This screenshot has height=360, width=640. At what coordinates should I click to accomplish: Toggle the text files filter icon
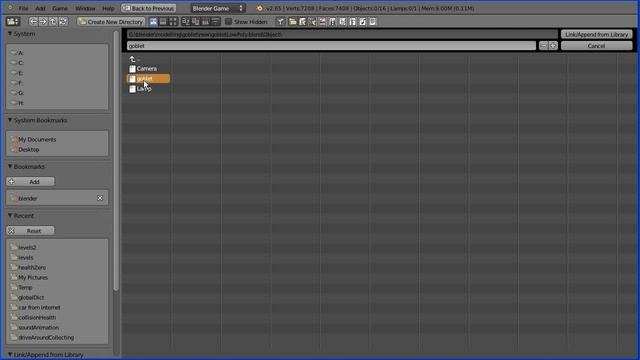(372, 22)
